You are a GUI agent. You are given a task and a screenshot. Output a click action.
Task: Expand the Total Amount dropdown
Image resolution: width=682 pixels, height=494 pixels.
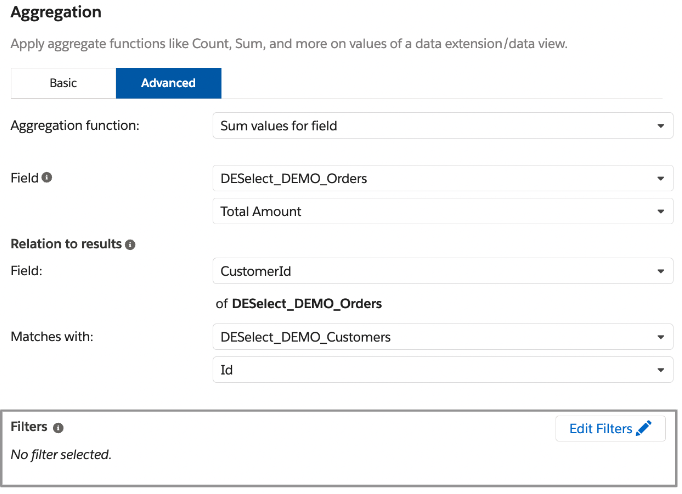[442, 211]
